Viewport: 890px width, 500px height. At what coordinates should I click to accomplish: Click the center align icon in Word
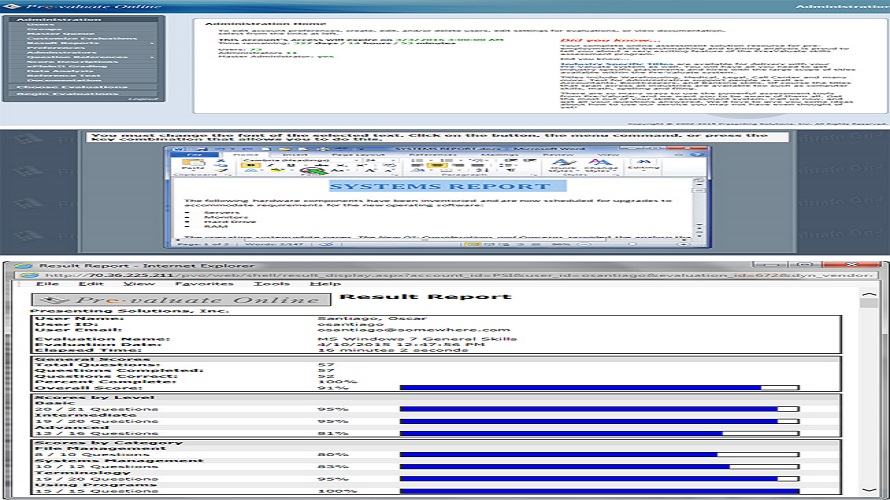coord(437,167)
